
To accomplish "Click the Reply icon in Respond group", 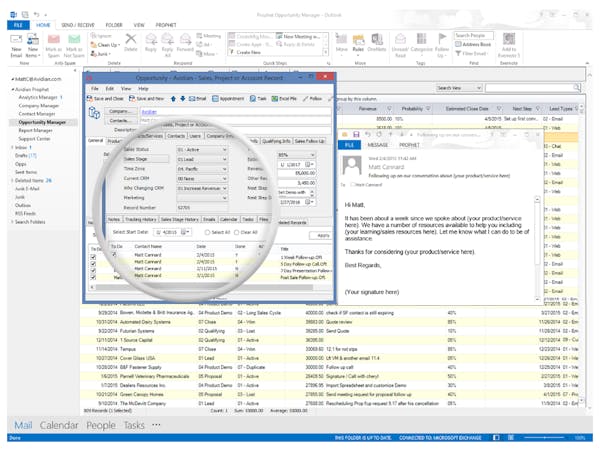I will point(151,42).
